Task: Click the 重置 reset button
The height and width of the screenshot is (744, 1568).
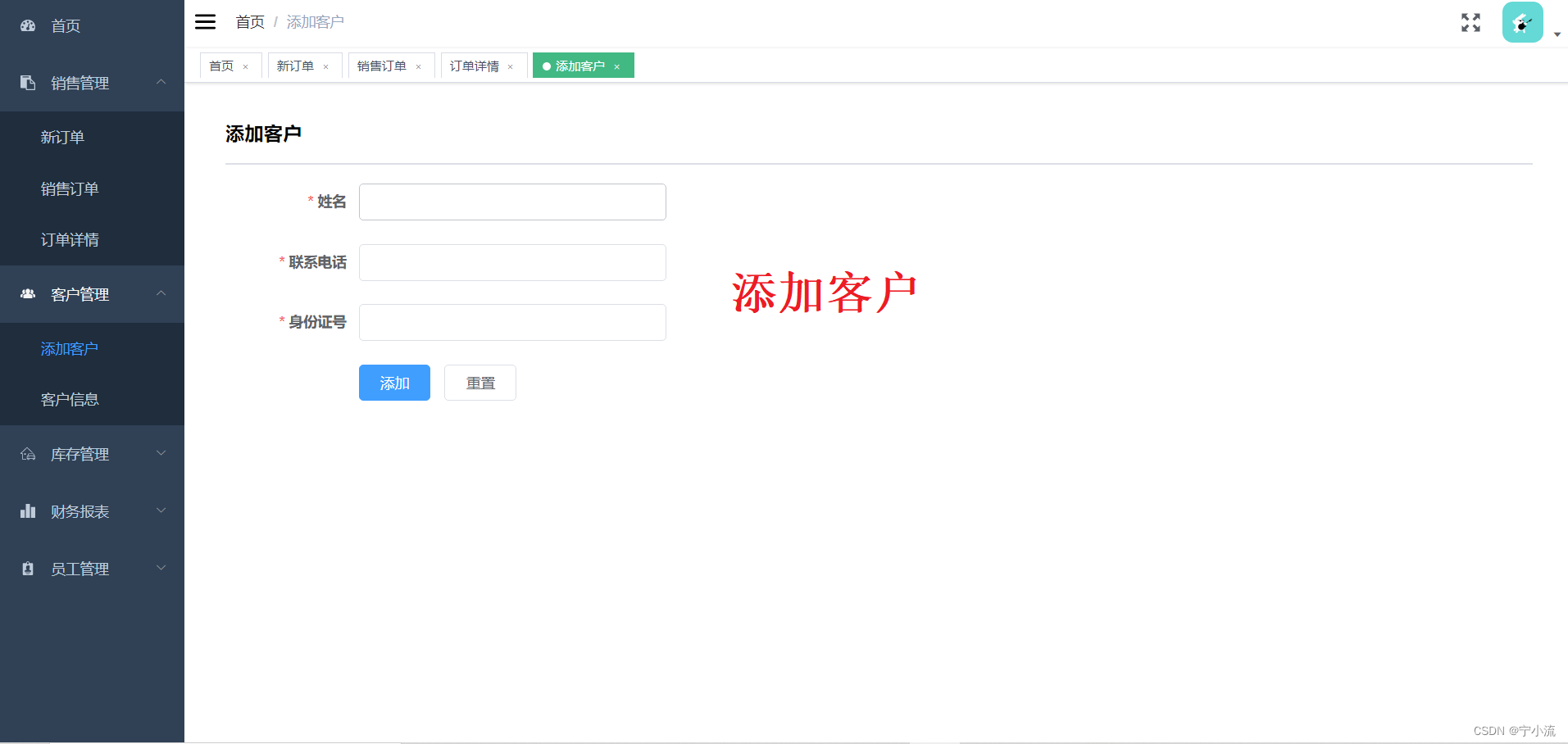Action: pyautogui.click(x=480, y=383)
